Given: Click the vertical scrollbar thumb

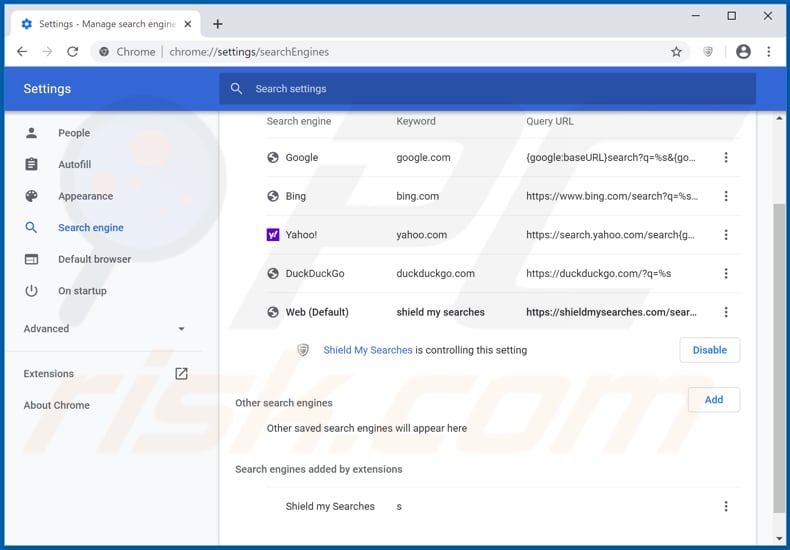Looking at the screenshot, I should click(779, 358).
